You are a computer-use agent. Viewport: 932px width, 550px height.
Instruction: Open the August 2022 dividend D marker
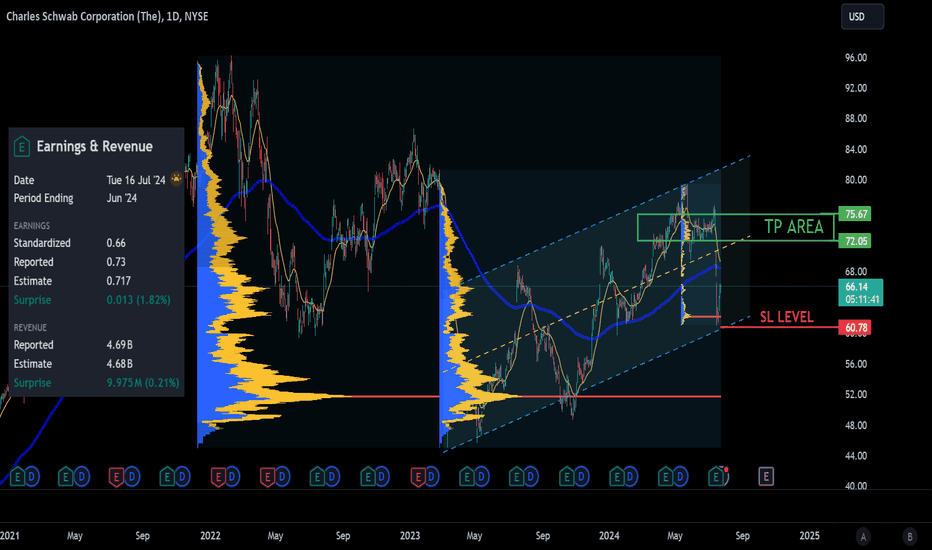pyautogui.click(x=332, y=477)
